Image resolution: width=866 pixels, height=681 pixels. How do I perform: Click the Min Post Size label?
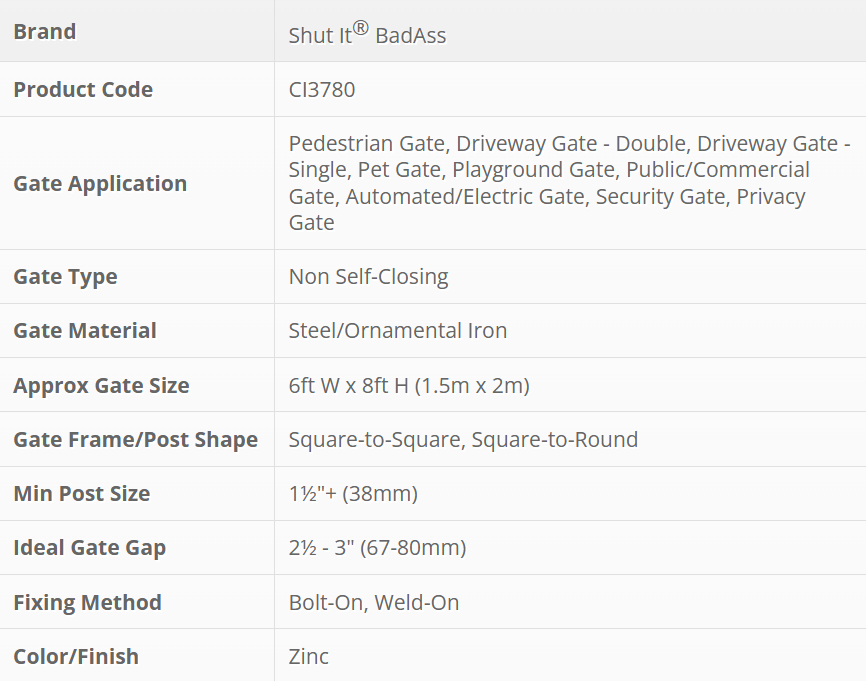(x=82, y=494)
